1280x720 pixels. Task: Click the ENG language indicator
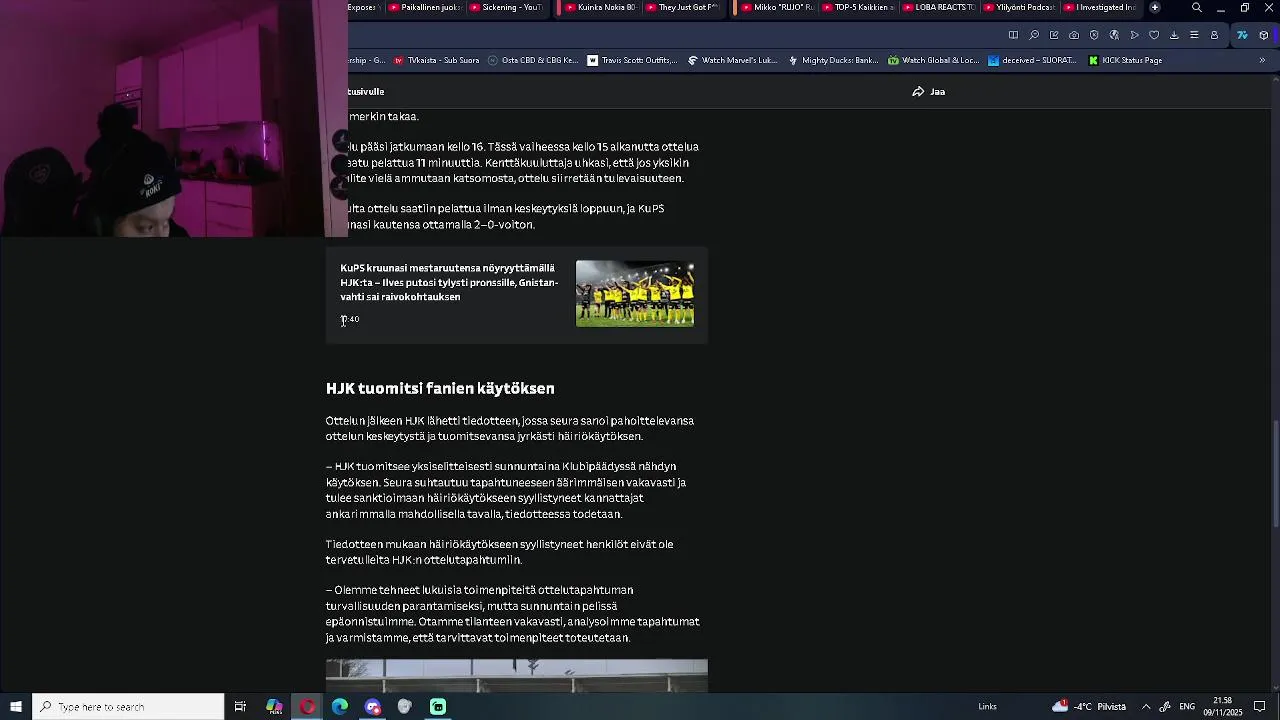[1187, 707]
